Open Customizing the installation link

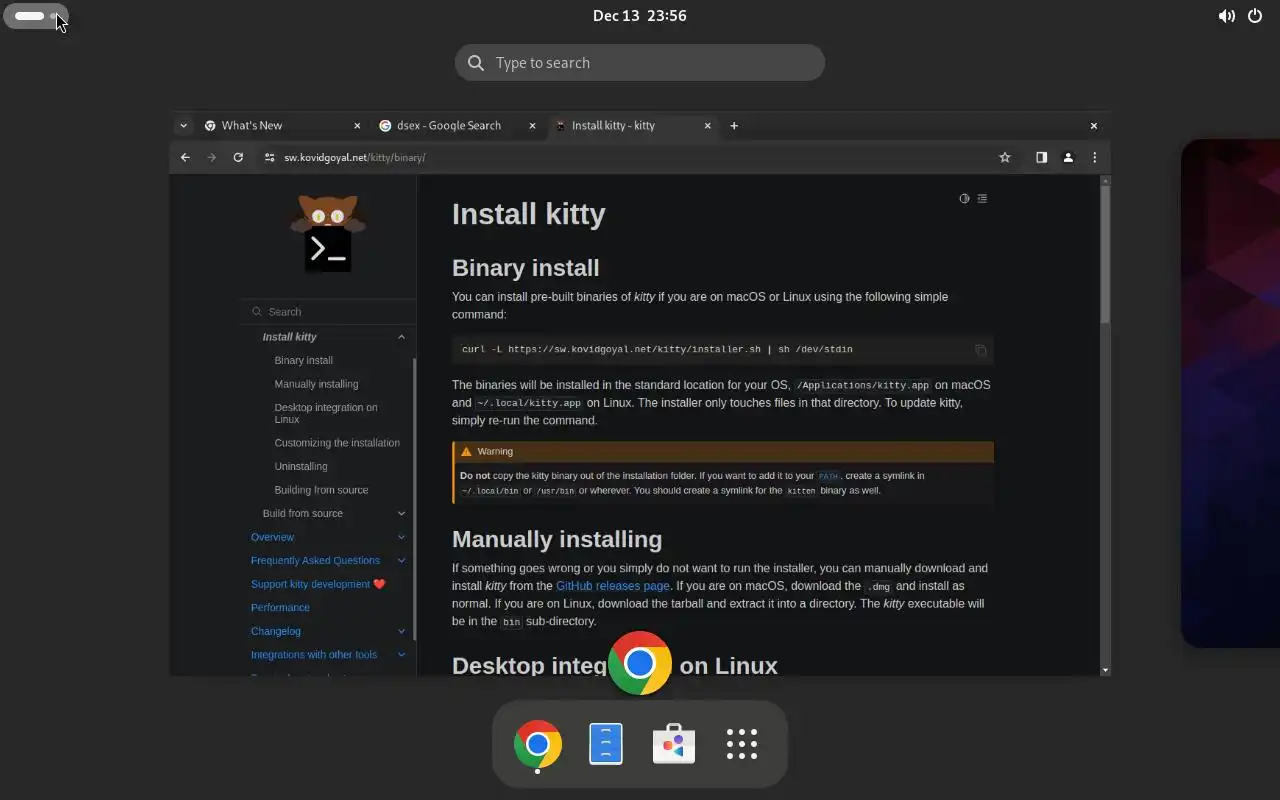337,443
